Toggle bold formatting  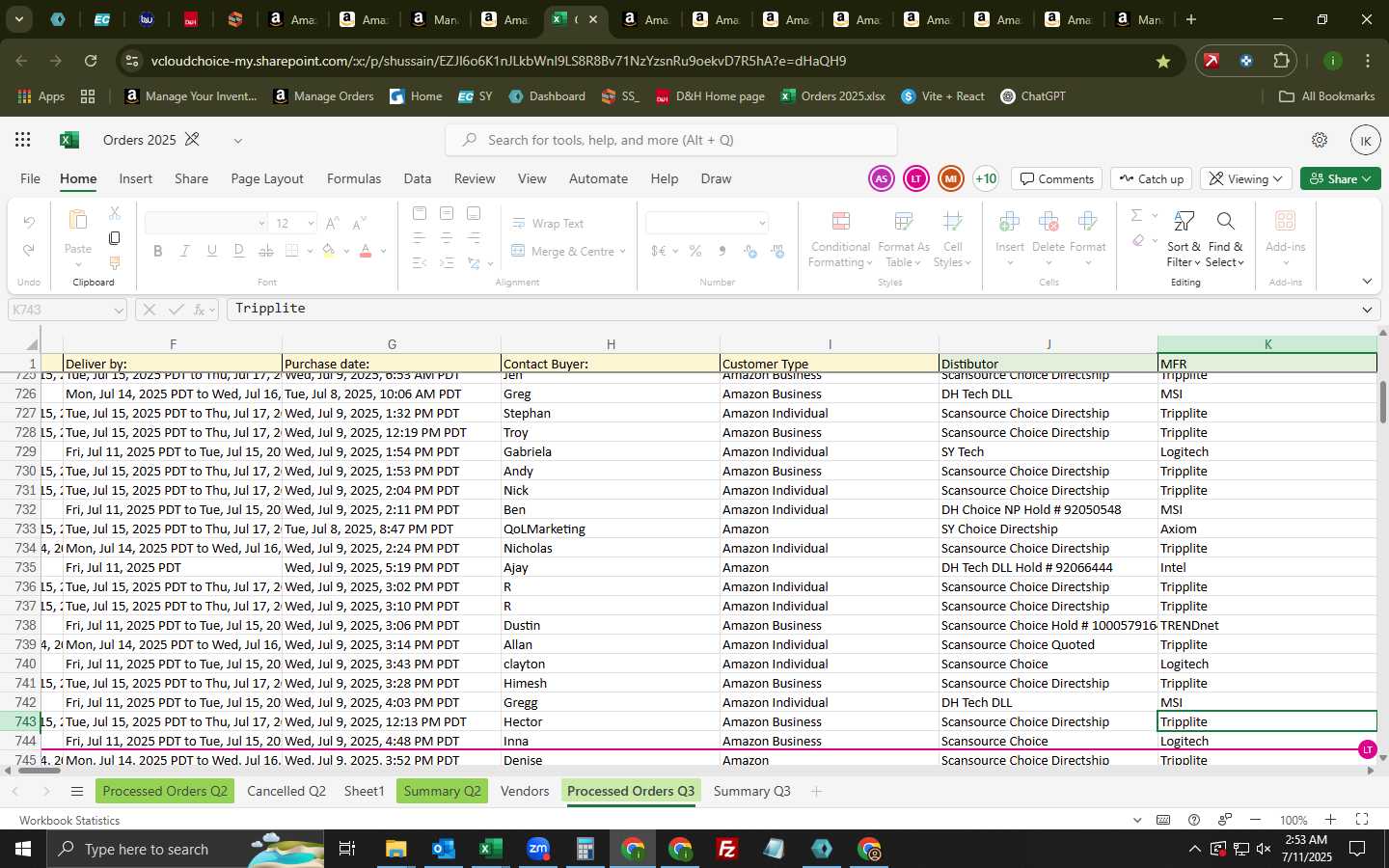158,251
